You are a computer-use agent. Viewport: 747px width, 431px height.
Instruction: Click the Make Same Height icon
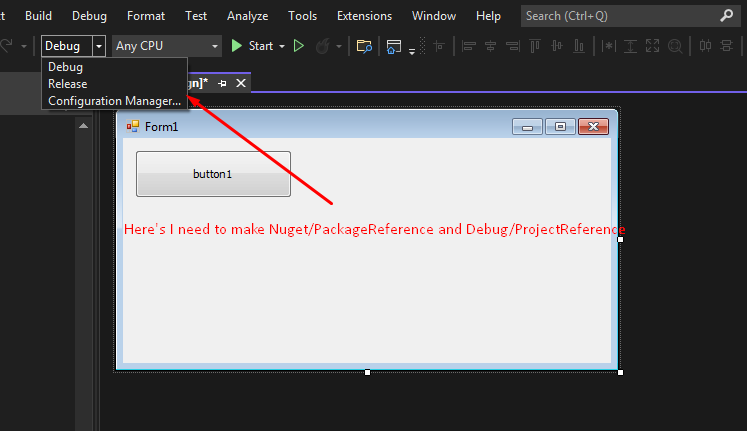coord(630,46)
